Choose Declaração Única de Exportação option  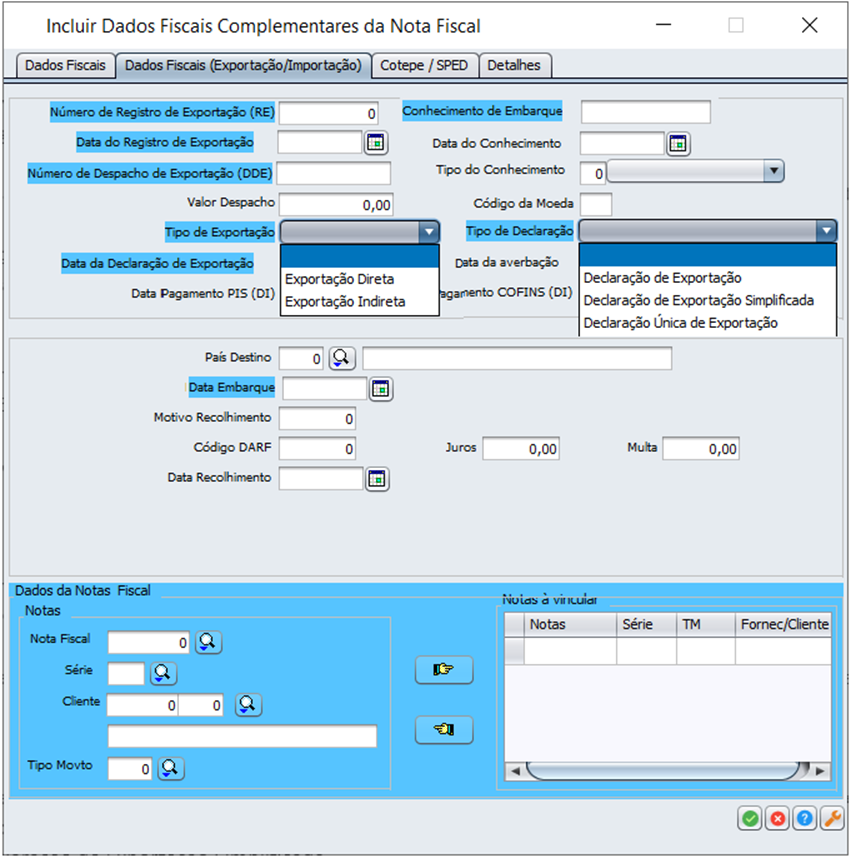point(708,323)
